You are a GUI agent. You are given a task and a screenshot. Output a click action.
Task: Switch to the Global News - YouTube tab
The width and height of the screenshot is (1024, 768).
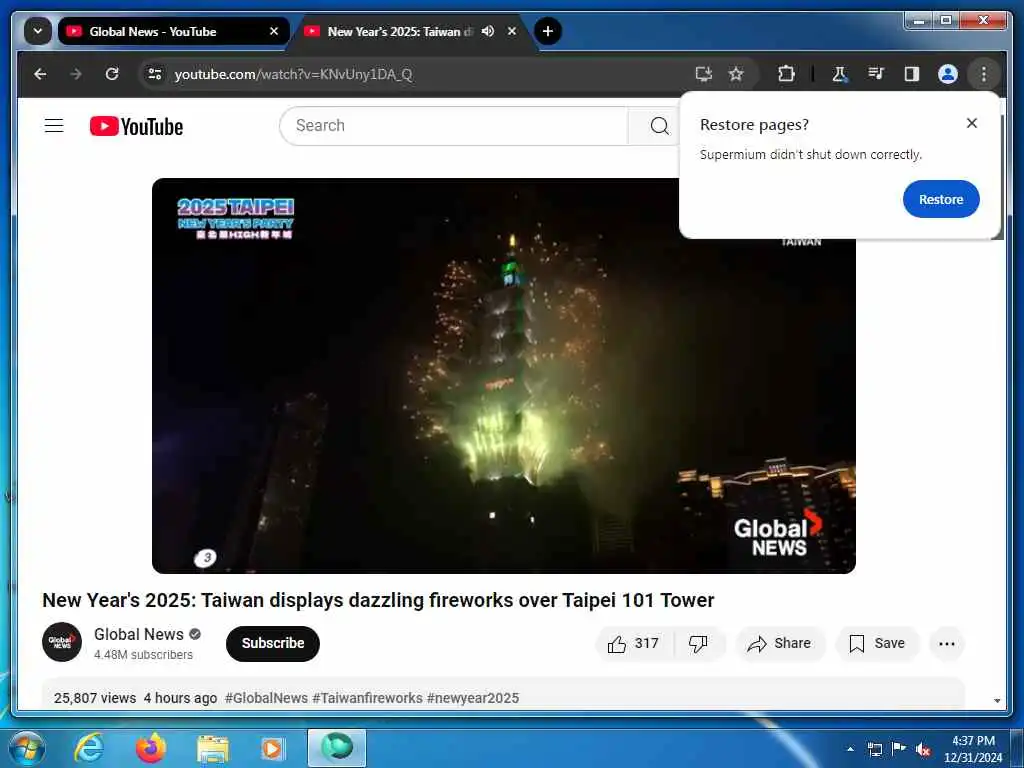(173, 31)
